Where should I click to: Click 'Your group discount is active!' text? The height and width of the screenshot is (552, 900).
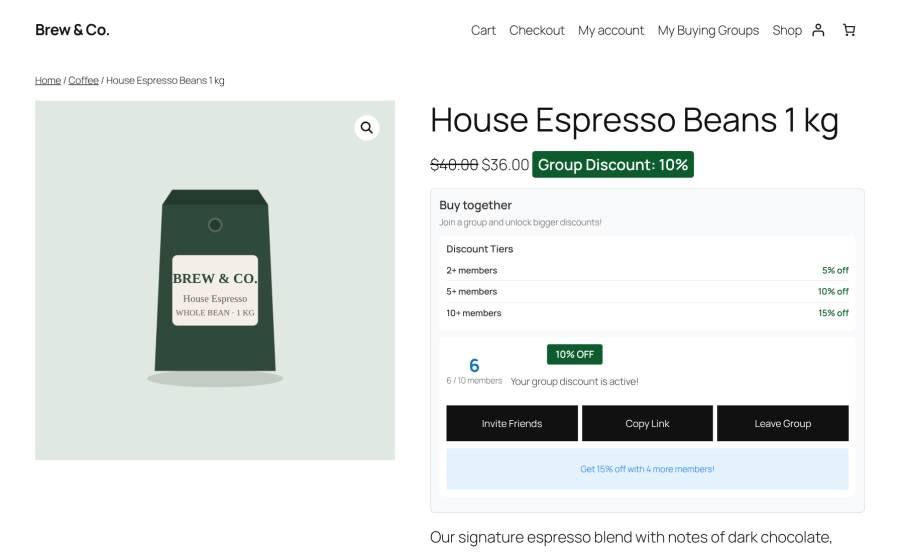point(575,382)
